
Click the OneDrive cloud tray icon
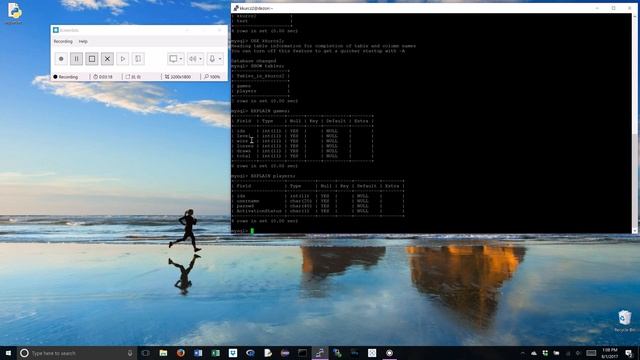(x=534, y=353)
